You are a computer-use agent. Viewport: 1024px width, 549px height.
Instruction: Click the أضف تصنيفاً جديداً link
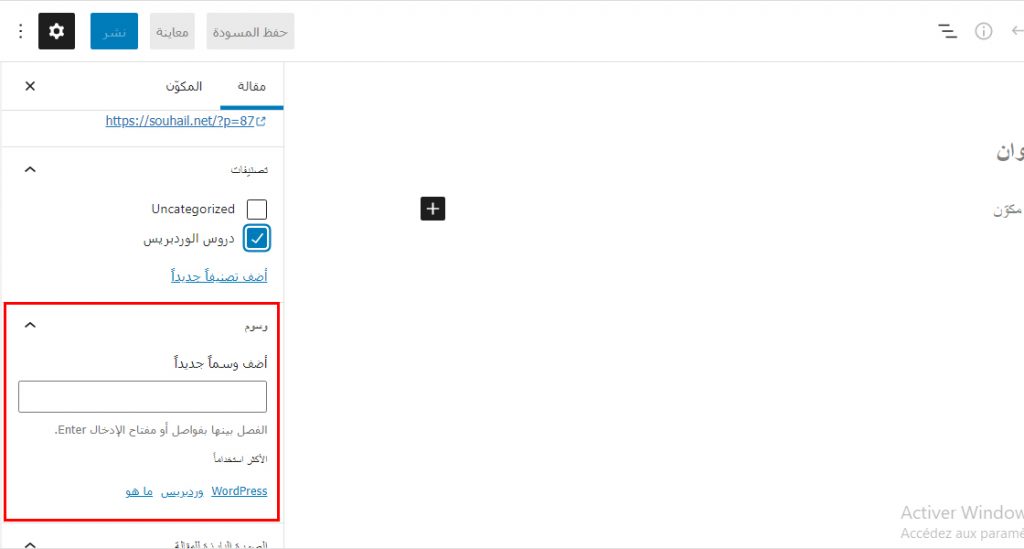219,276
